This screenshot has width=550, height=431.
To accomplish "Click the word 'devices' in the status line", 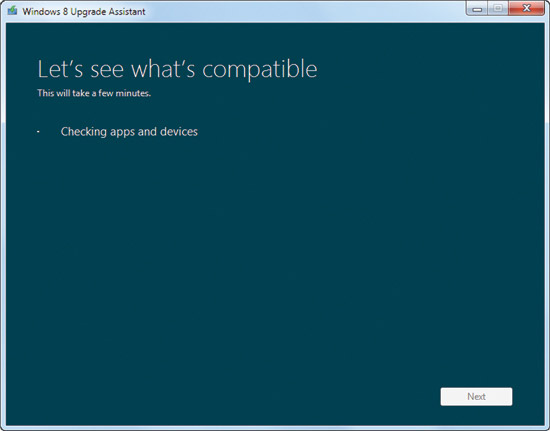I will 179,132.
